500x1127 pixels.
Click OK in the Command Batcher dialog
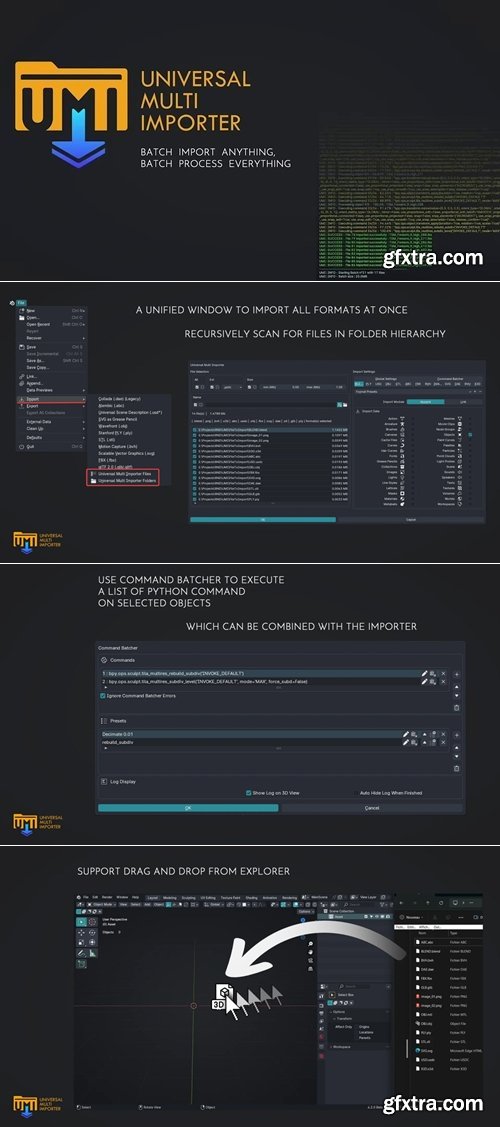[188, 808]
